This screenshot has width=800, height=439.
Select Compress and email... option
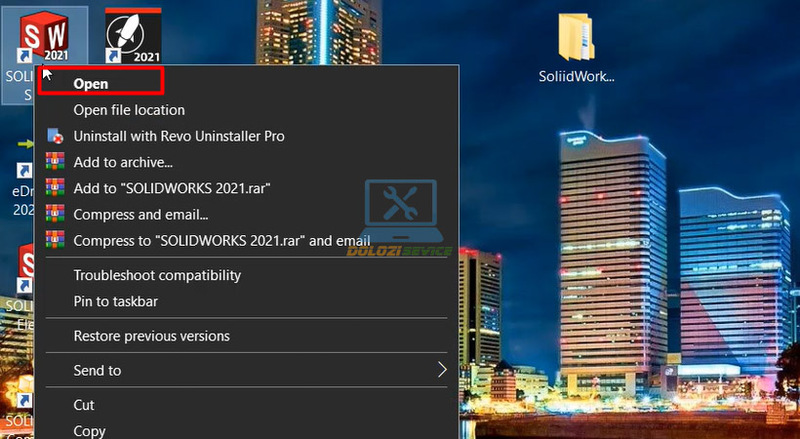pos(141,214)
